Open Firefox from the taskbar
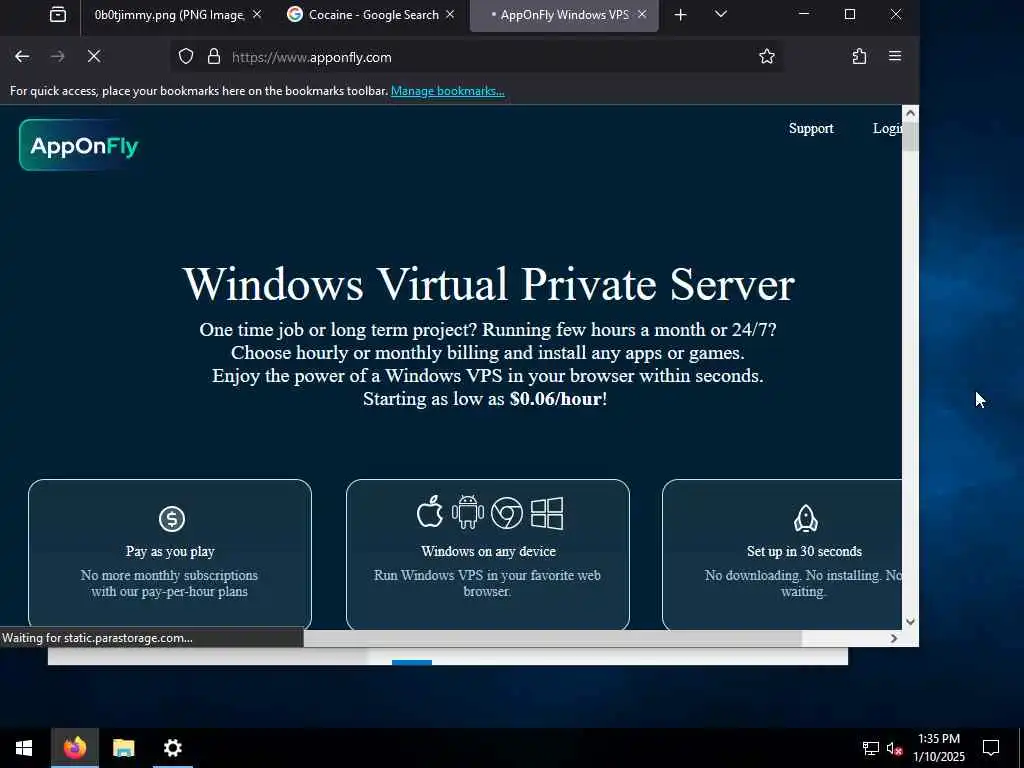Viewport: 1024px width, 768px height. (75, 748)
